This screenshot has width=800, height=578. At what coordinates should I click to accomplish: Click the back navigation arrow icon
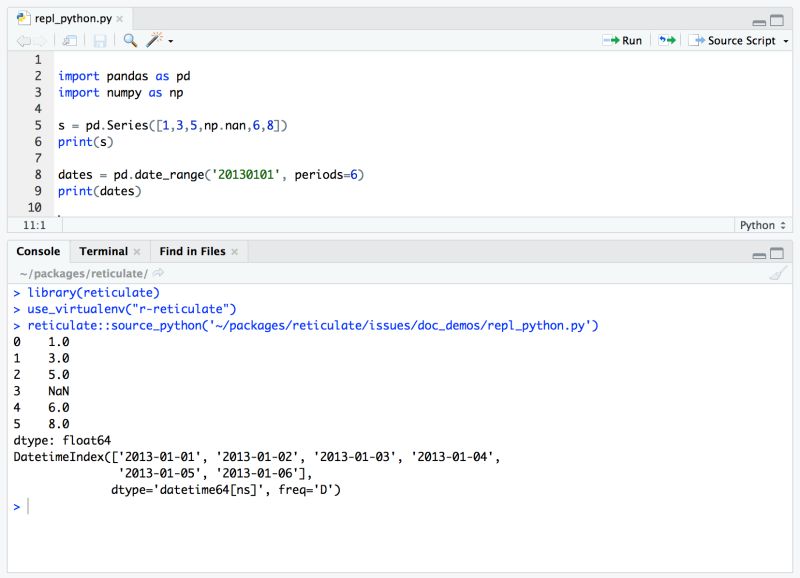[22, 40]
